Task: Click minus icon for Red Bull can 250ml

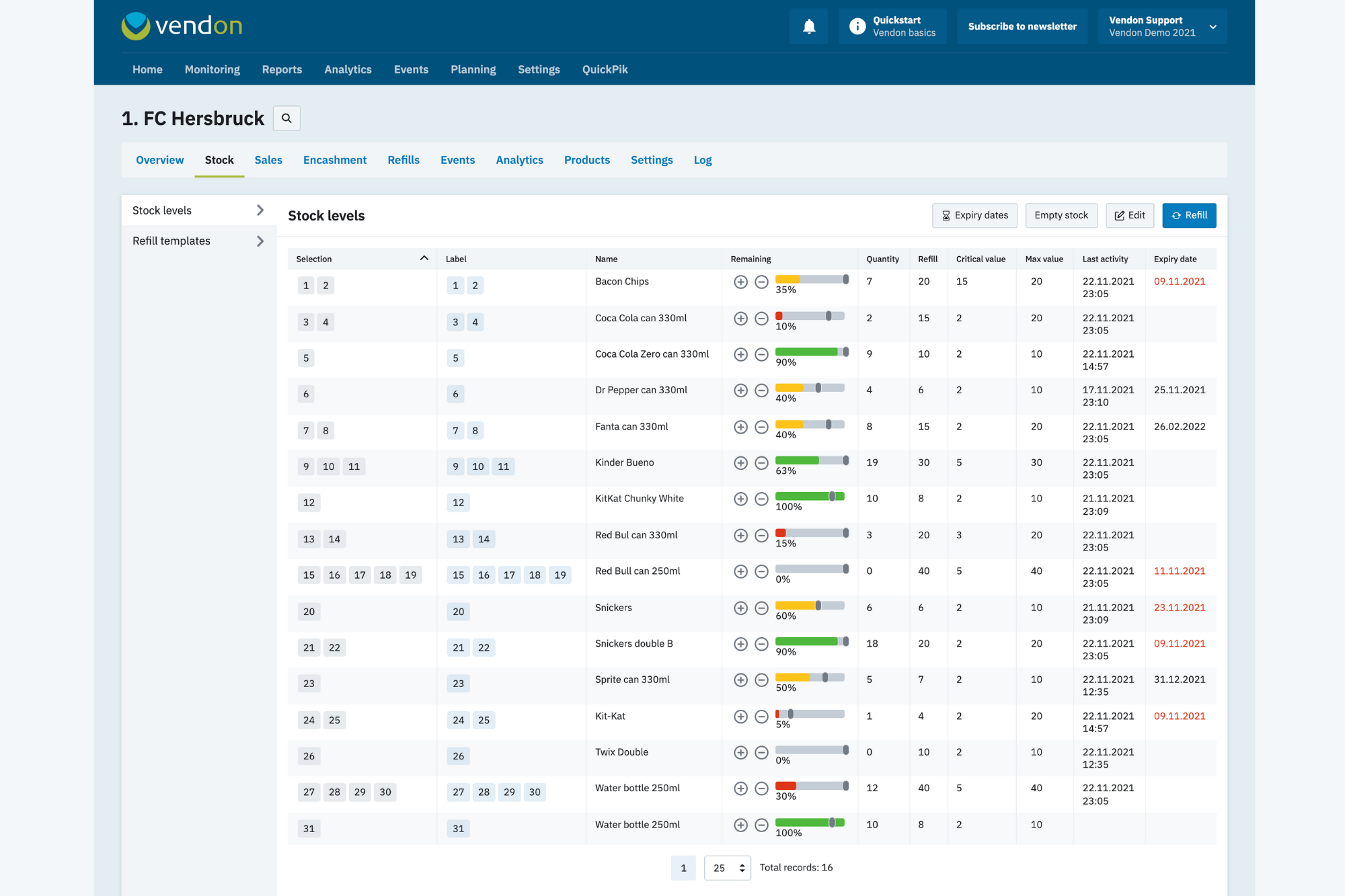Action: pyautogui.click(x=761, y=571)
